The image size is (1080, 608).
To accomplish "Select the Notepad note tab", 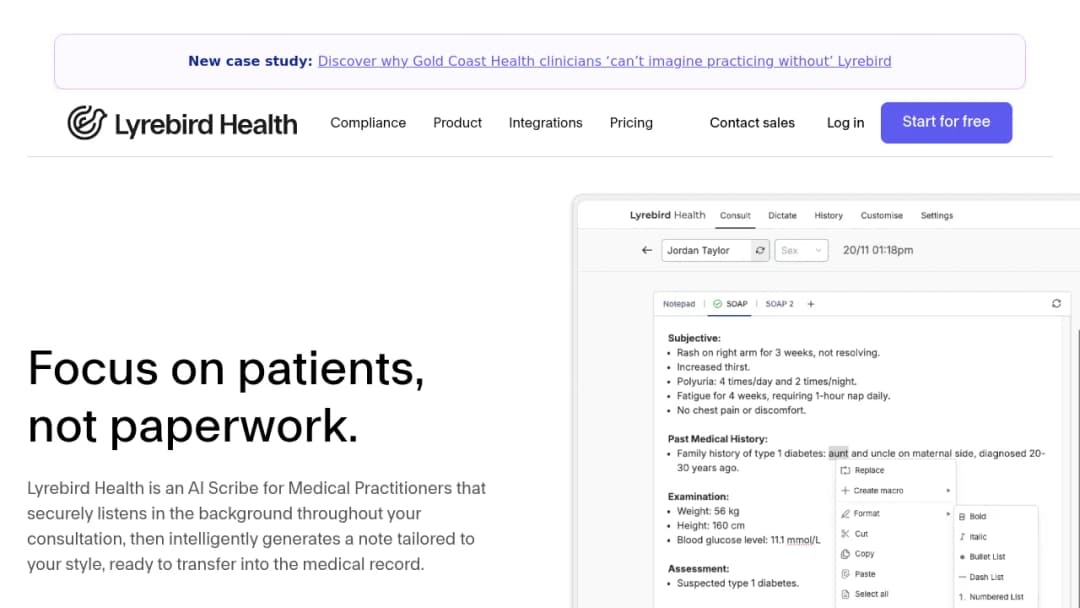I will pyautogui.click(x=679, y=304).
